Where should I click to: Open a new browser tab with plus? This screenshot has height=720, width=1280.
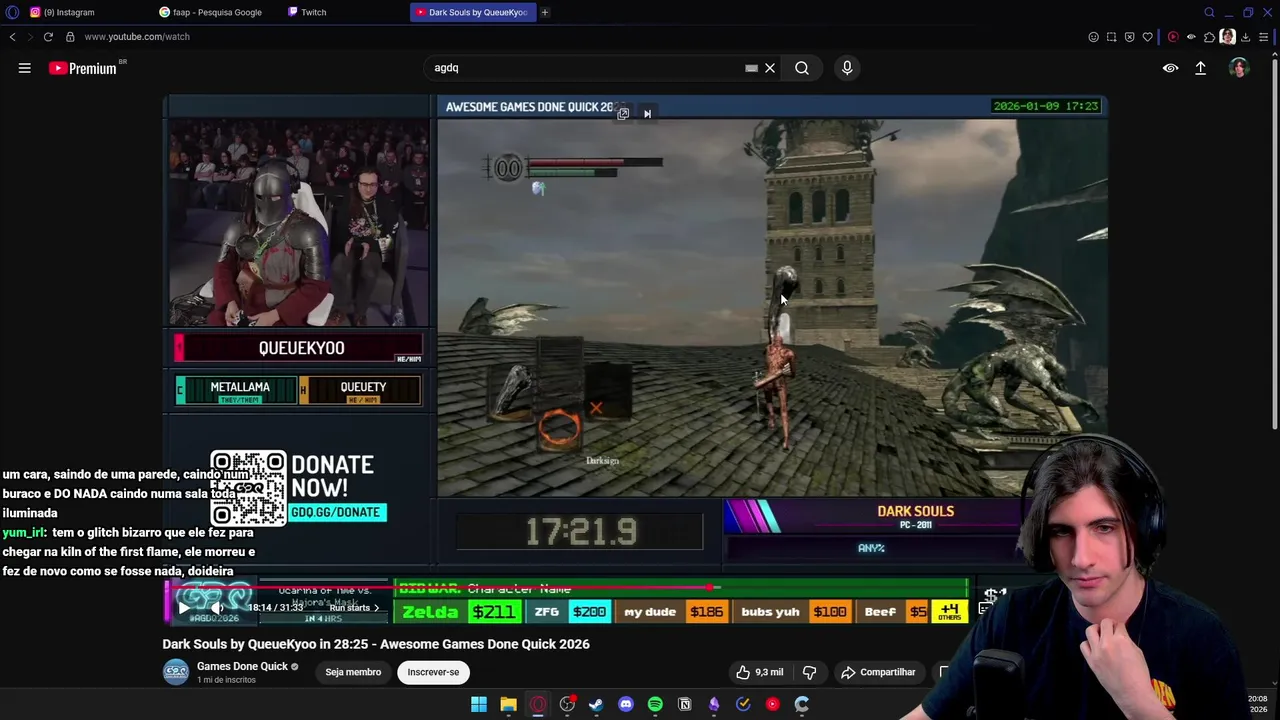tap(545, 12)
